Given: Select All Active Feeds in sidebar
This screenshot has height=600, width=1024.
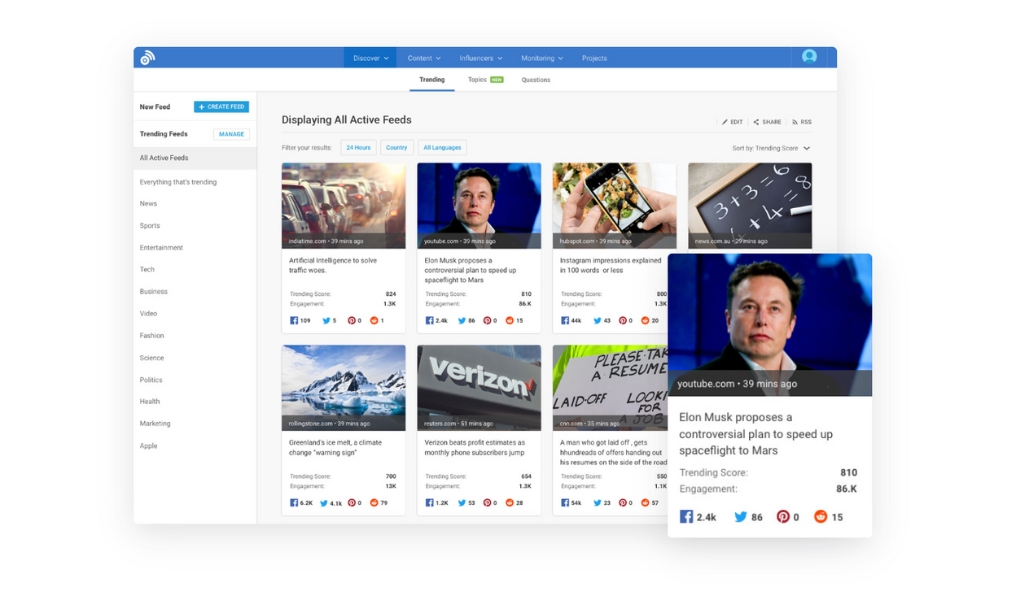Looking at the screenshot, I should pos(195,158).
